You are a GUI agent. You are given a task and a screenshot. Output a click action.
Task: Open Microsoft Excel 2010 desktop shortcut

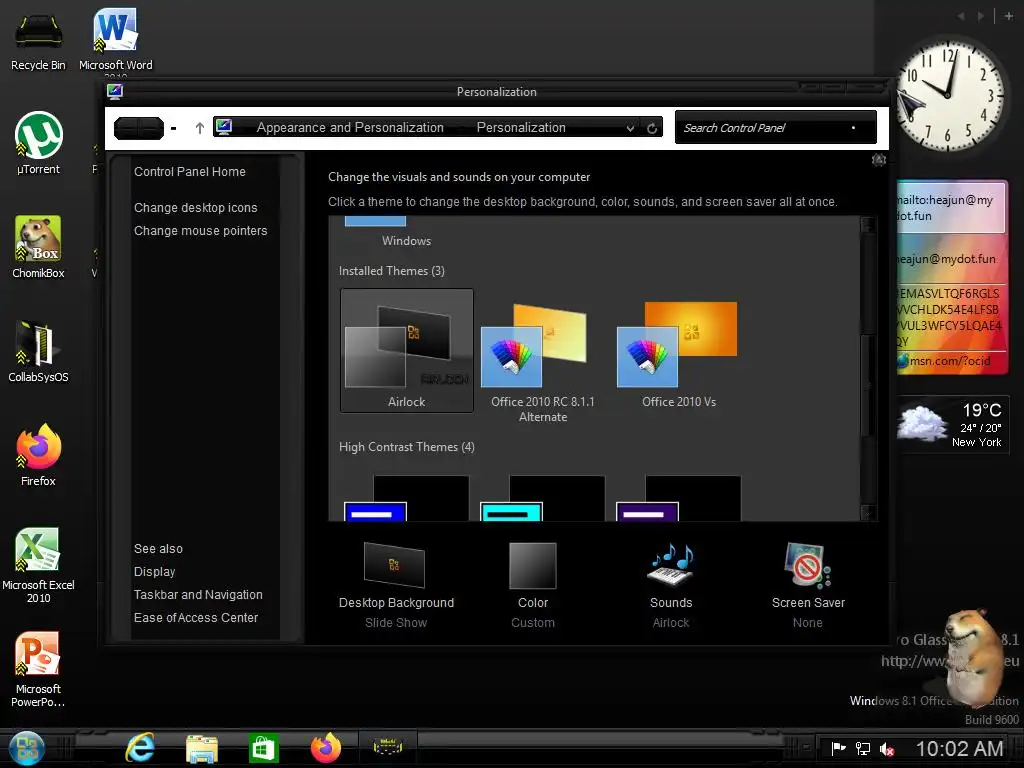pyautogui.click(x=39, y=565)
